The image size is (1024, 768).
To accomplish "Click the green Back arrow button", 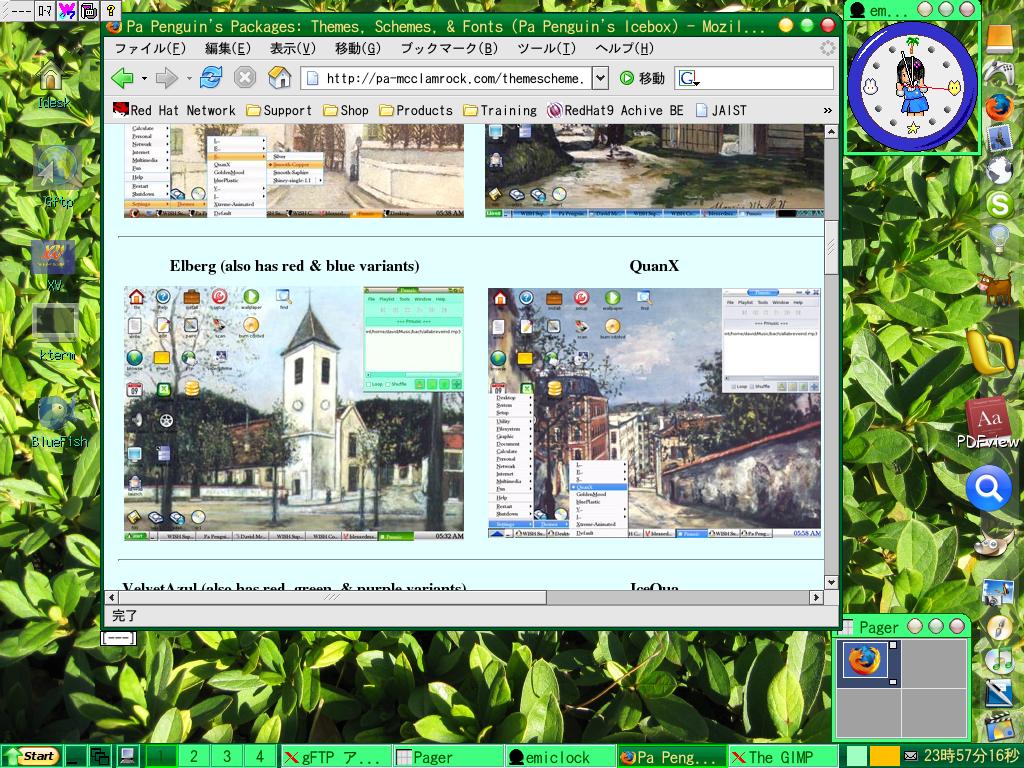I will [x=122, y=78].
